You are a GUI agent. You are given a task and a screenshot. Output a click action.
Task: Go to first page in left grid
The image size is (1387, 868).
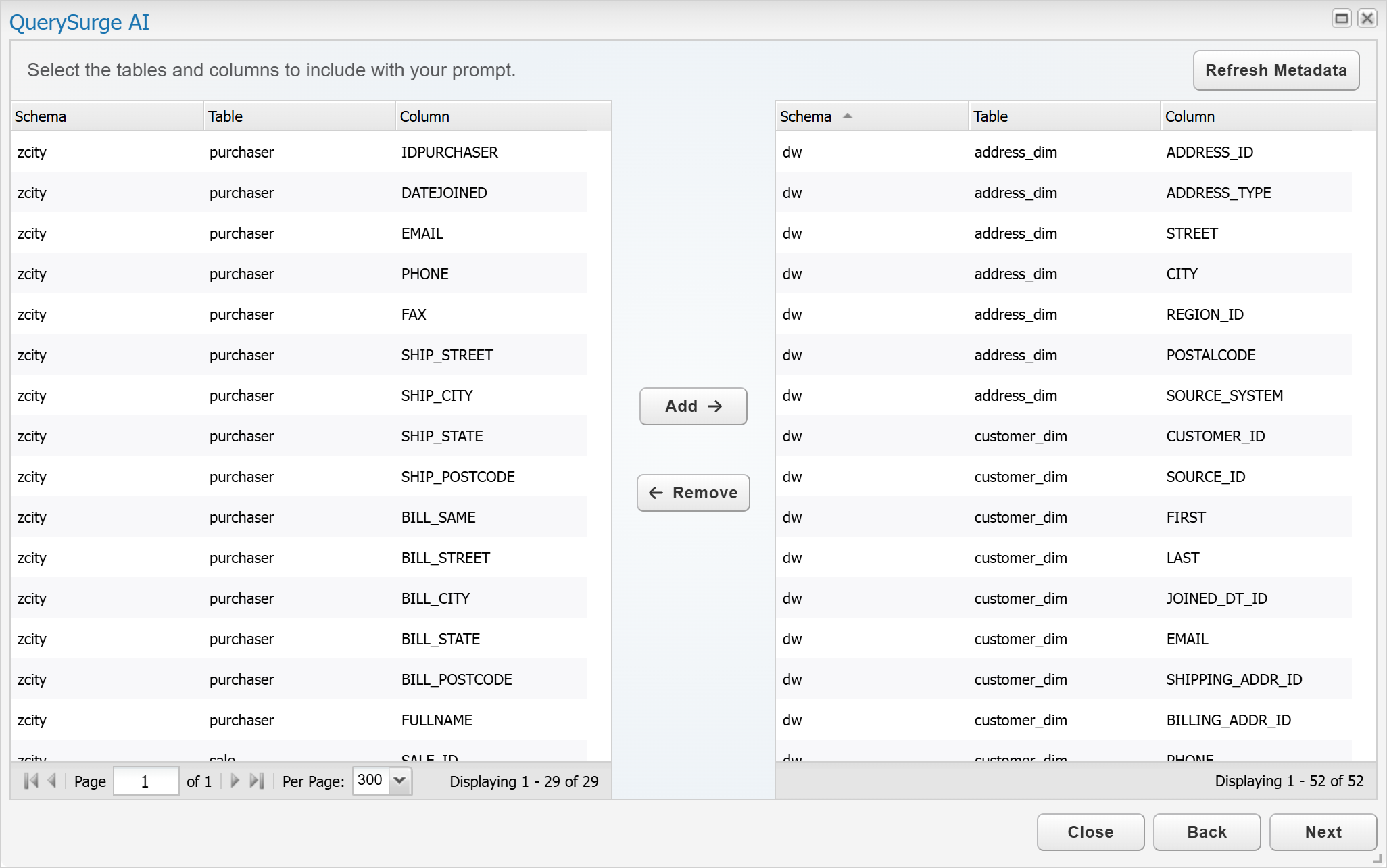coord(30,781)
